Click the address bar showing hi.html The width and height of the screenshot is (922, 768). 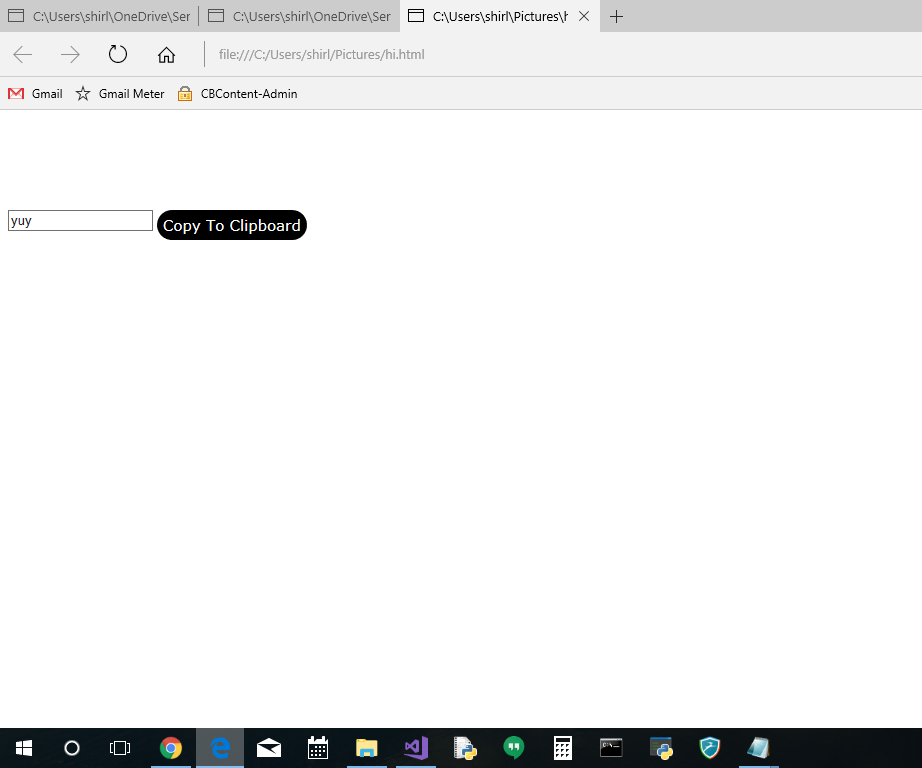coord(320,54)
